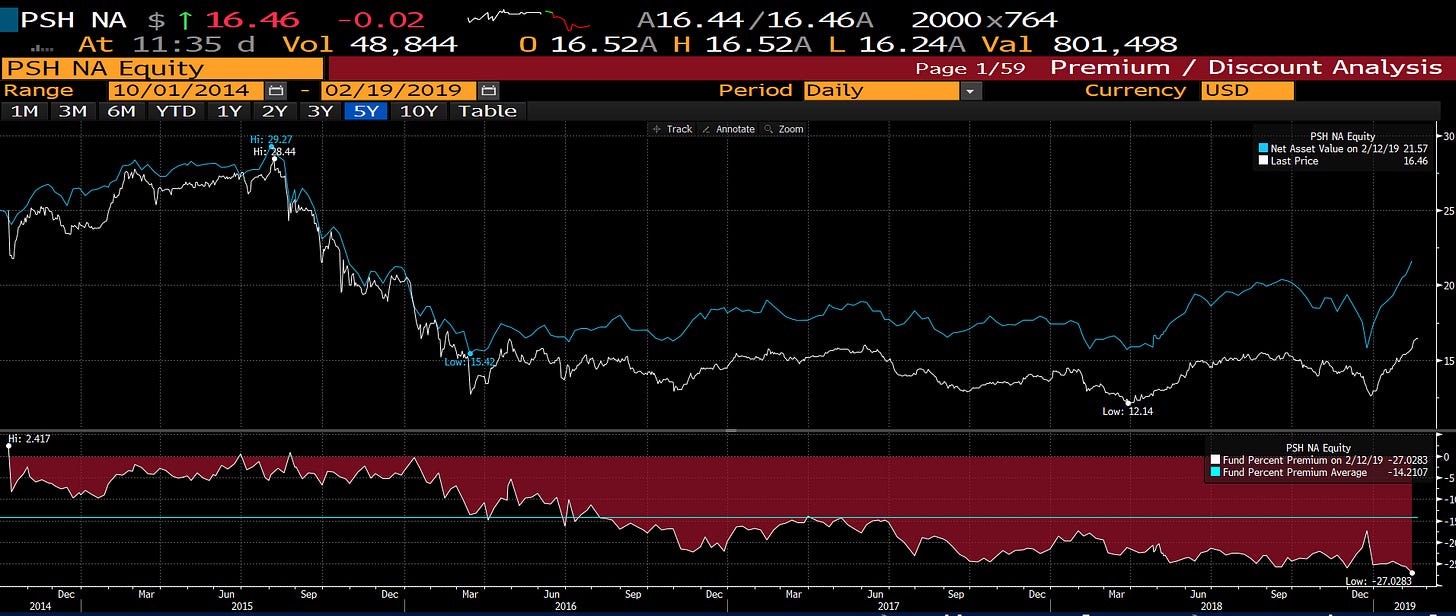1456x616 pixels.
Task: Click the 2016 year axis label
Action: click(565, 606)
